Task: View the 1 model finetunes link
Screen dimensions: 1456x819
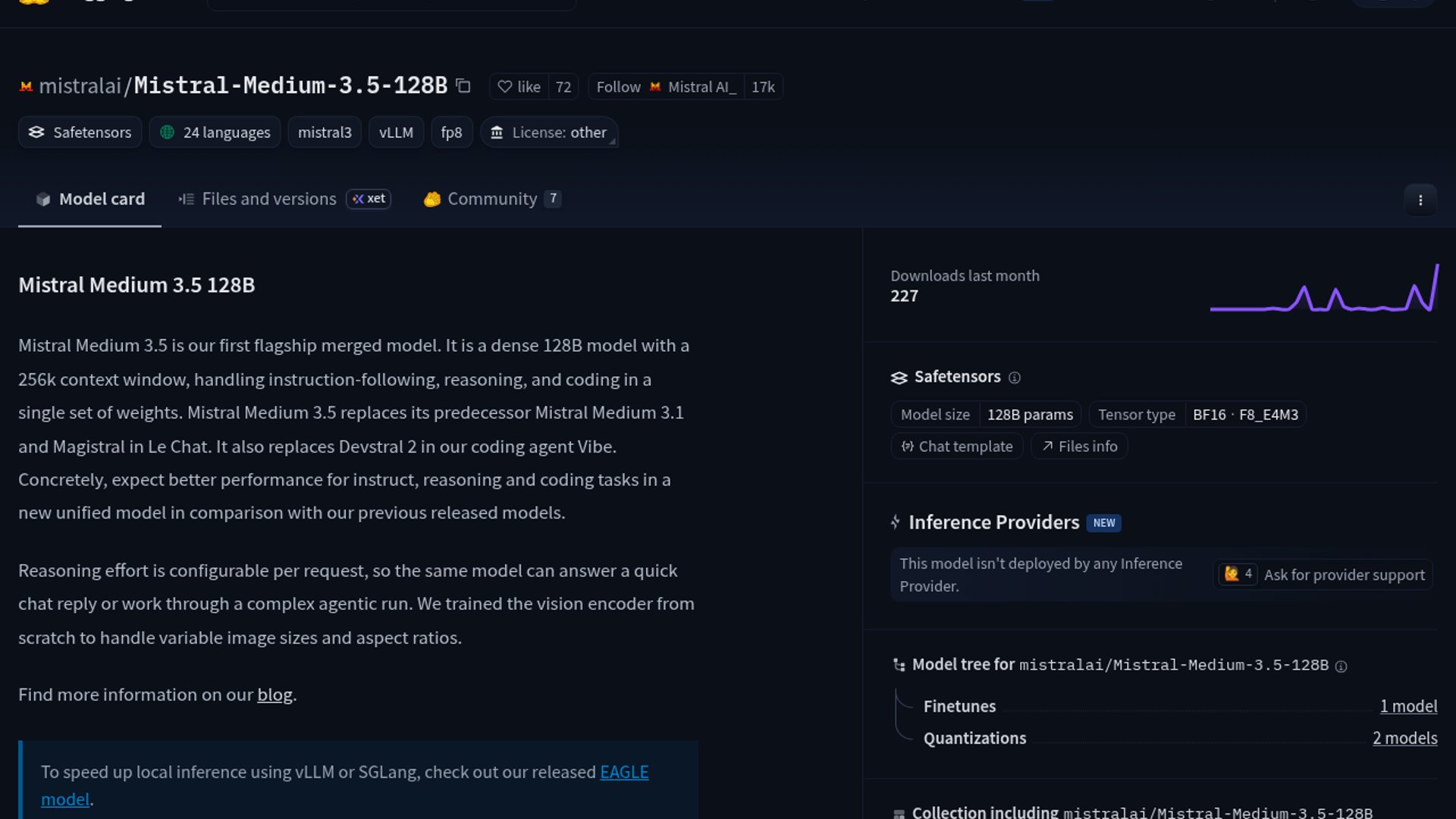Action: pyautogui.click(x=1408, y=707)
